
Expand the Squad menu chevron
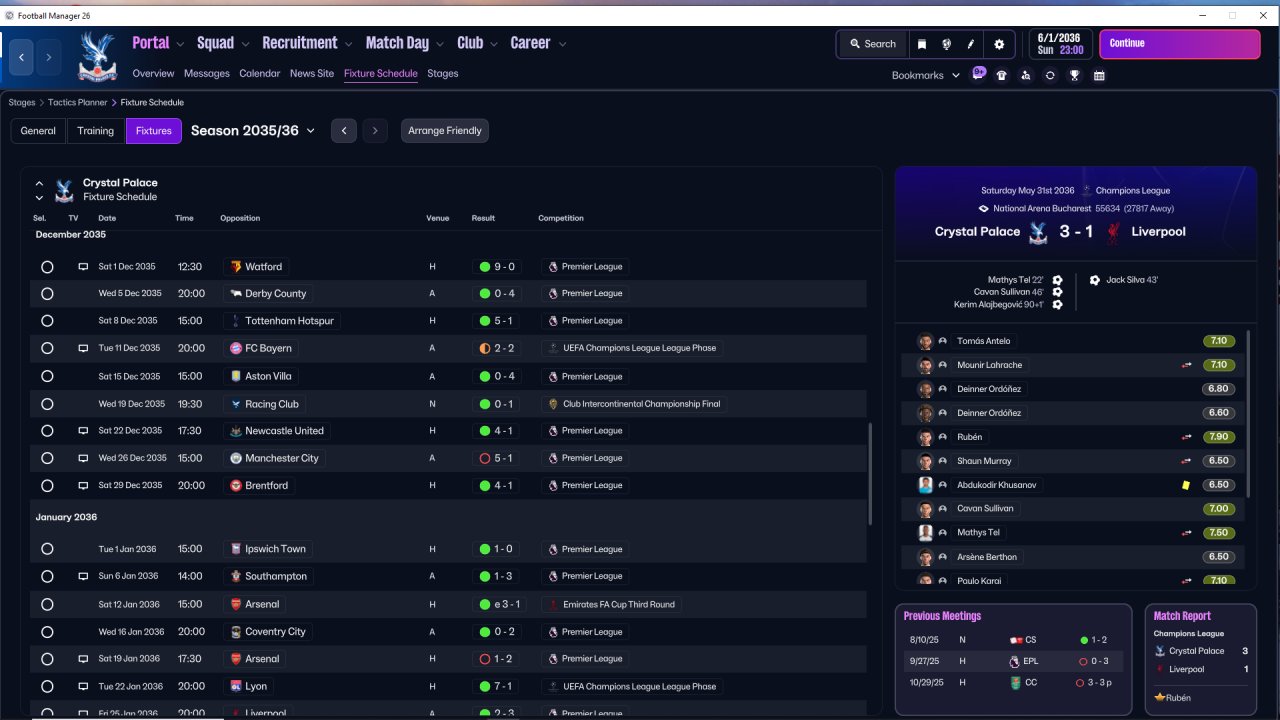(245, 44)
